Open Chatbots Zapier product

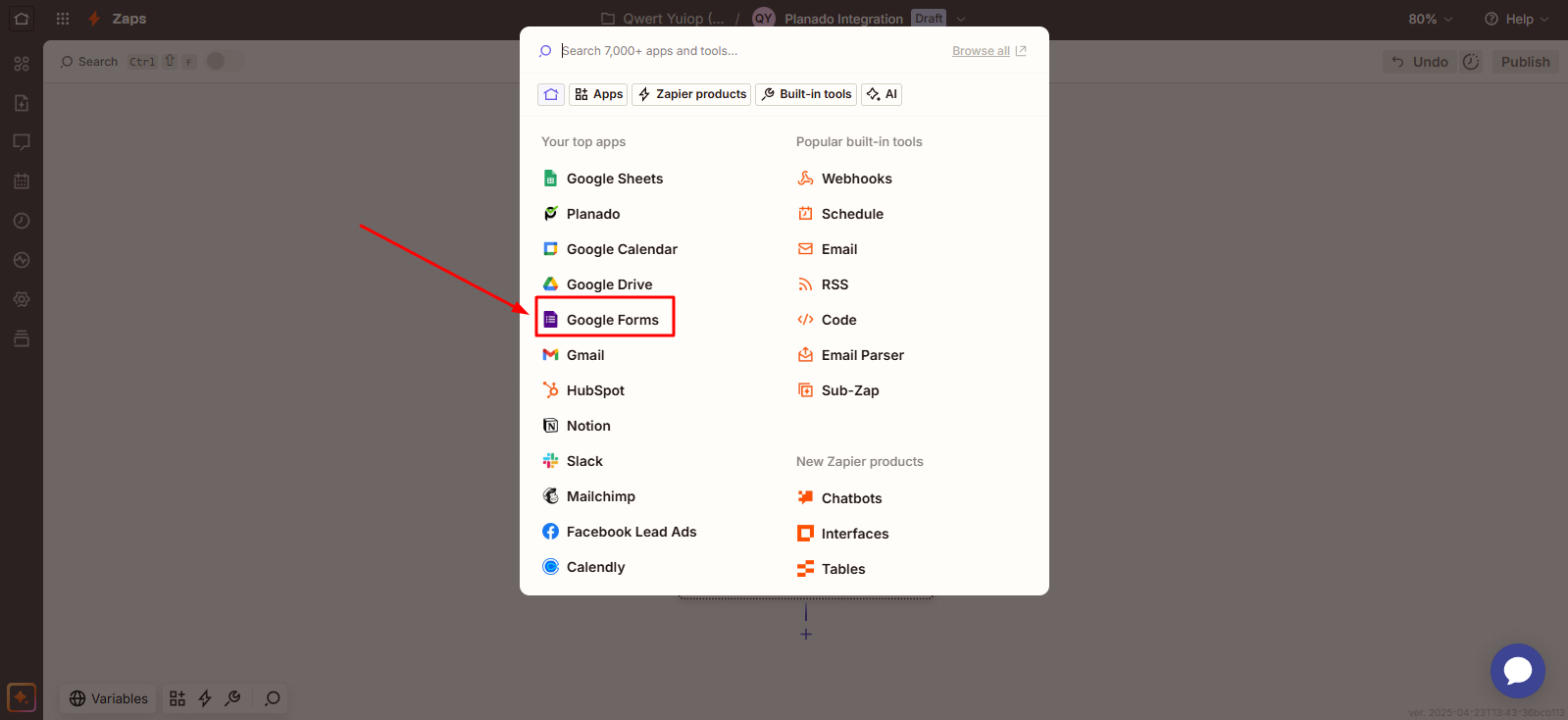click(839, 498)
